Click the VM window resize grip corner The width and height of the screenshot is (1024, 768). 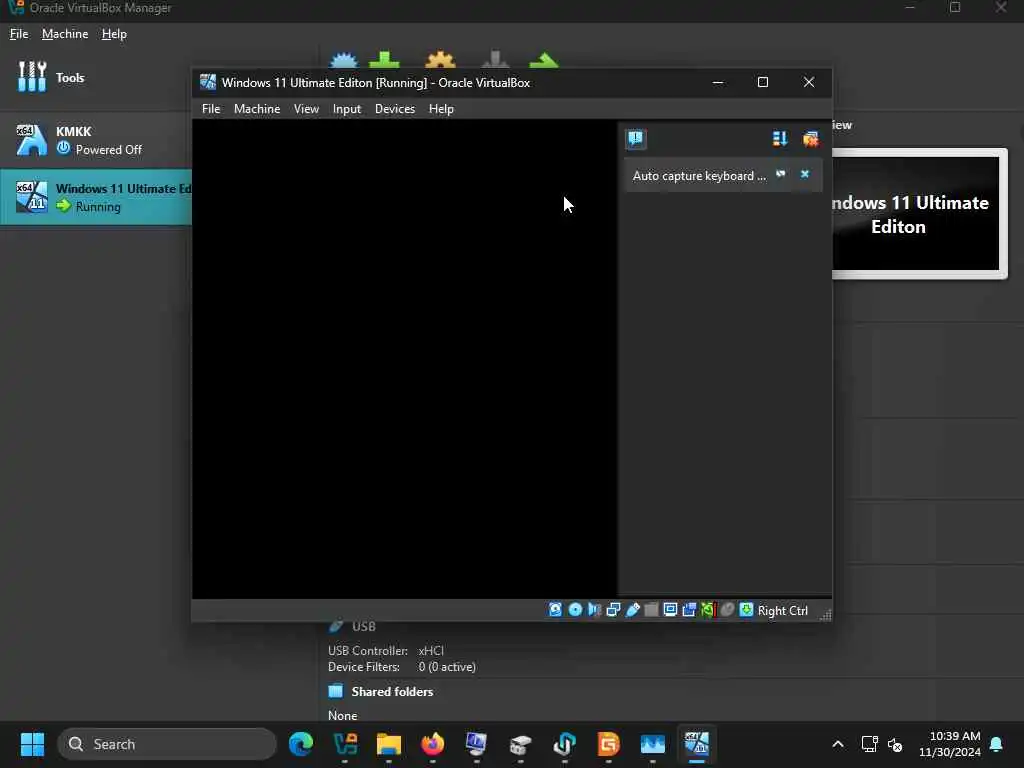pos(826,615)
